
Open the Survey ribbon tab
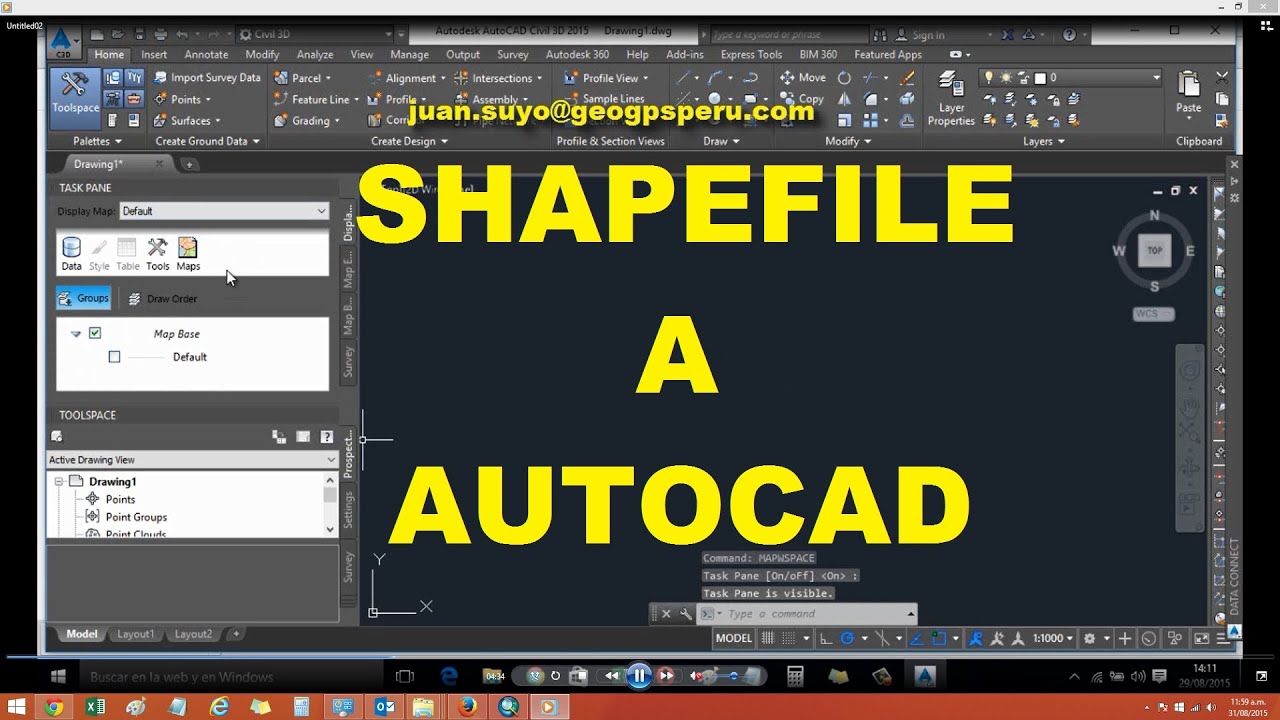click(x=513, y=54)
